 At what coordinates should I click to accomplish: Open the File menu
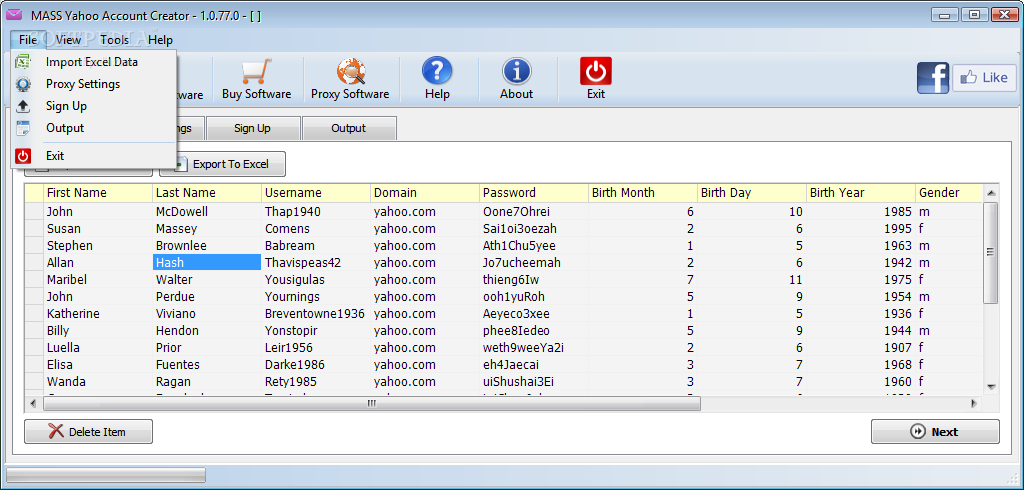point(27,40)
